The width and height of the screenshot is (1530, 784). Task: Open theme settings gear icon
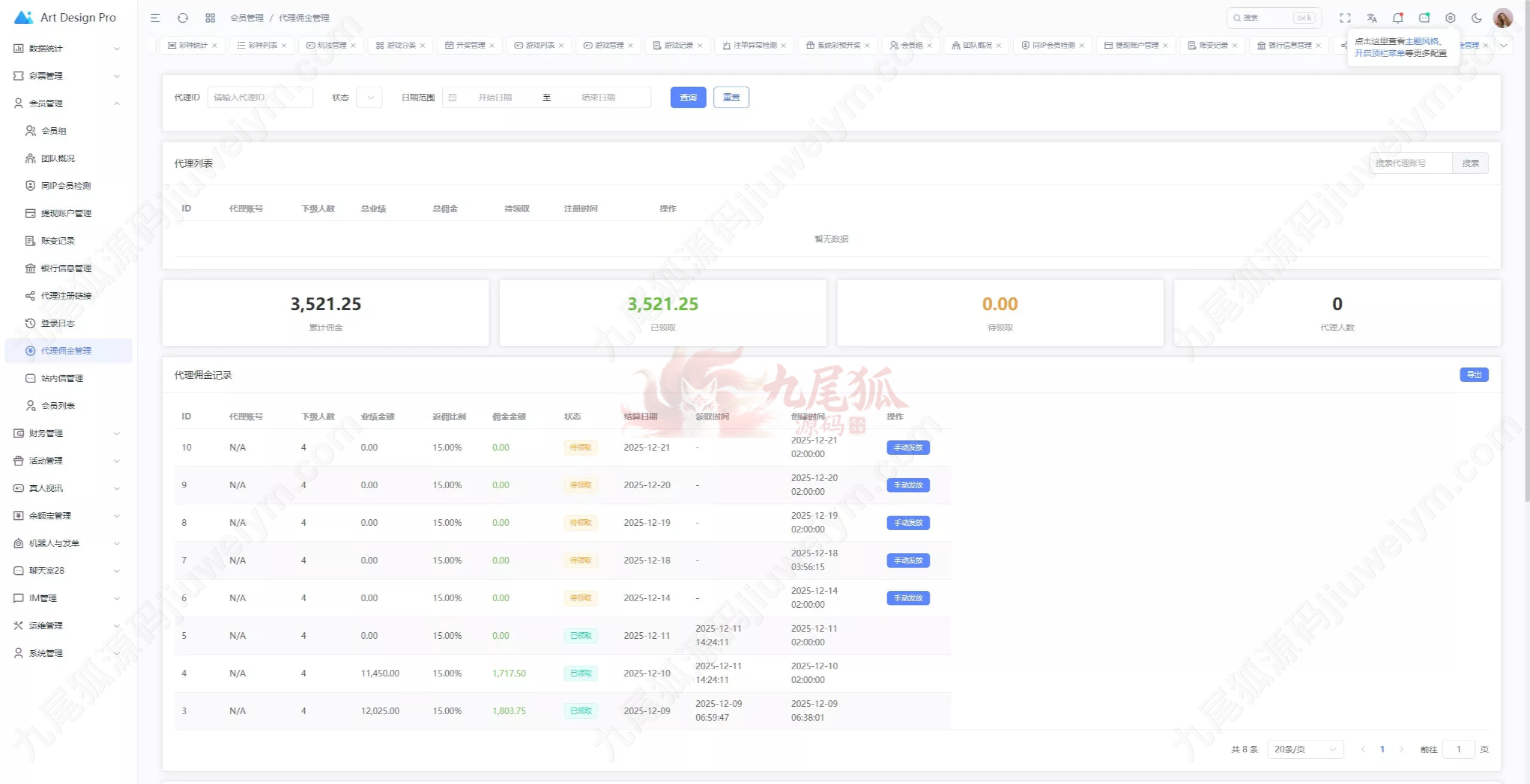1450,18
